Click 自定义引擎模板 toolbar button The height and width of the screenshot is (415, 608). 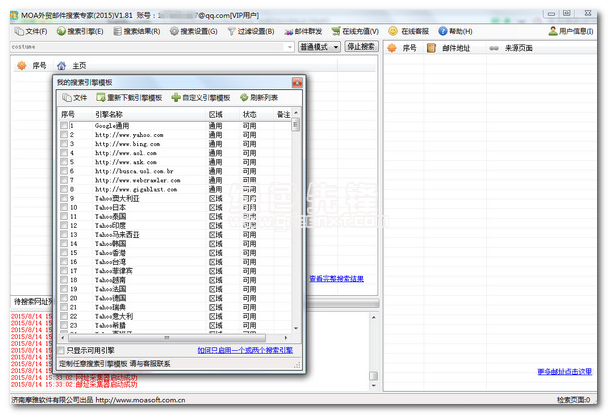point(201,98)
